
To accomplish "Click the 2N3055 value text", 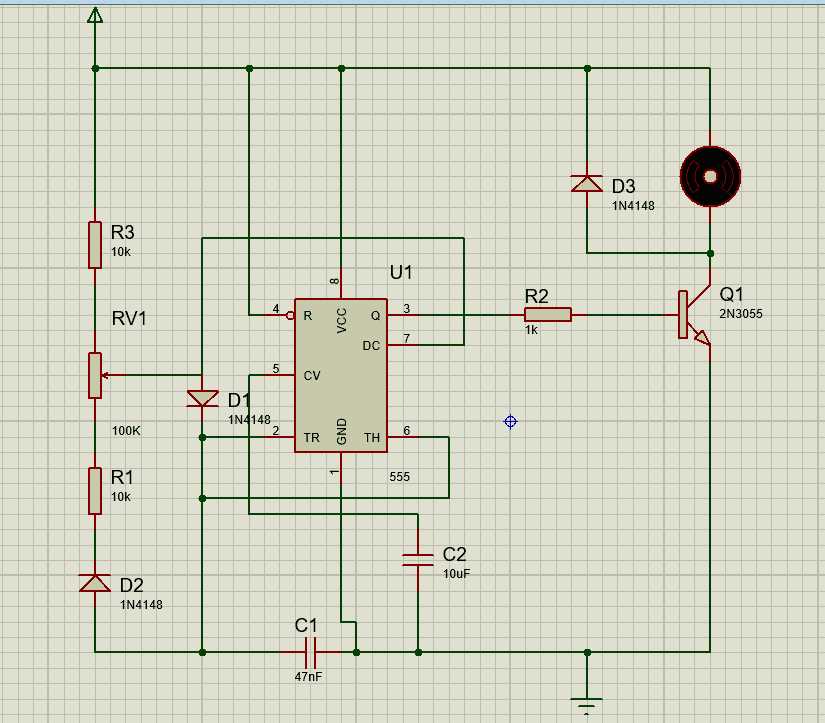I will pyautogui.click(x=741, y=314).
